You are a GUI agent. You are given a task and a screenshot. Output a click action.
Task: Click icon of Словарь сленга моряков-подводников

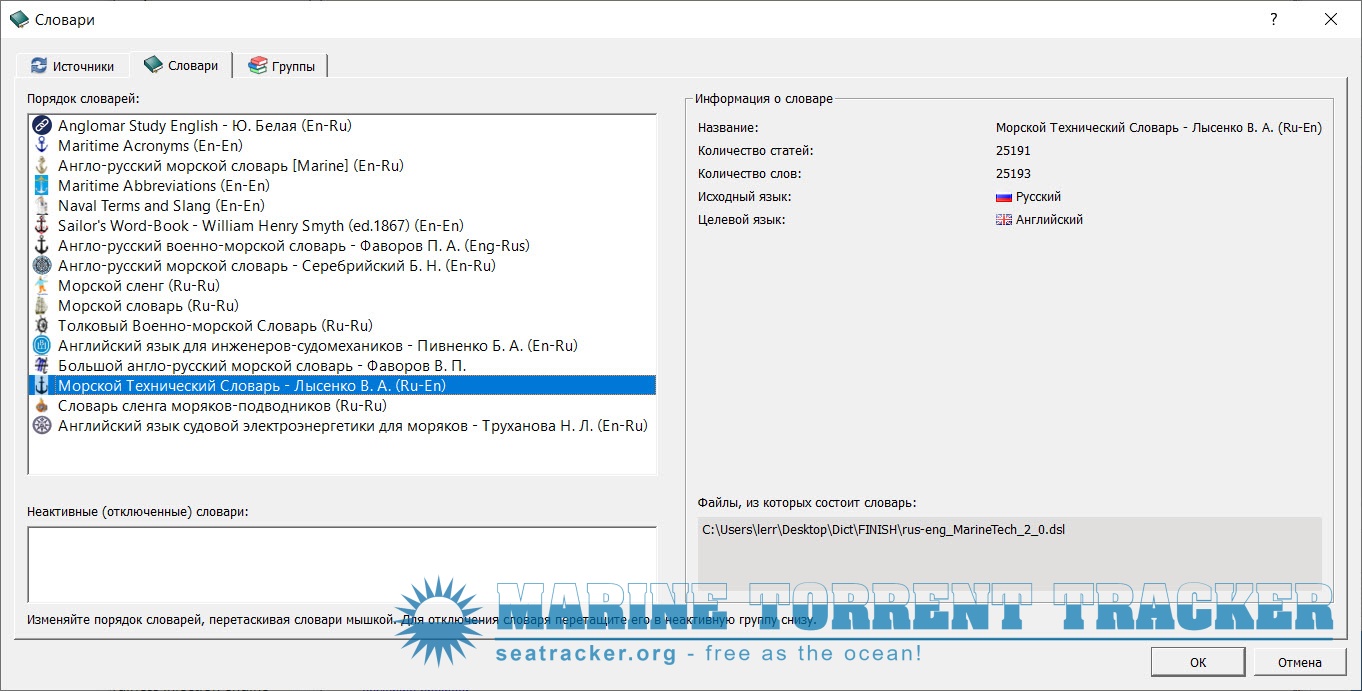tap(41, 406)
